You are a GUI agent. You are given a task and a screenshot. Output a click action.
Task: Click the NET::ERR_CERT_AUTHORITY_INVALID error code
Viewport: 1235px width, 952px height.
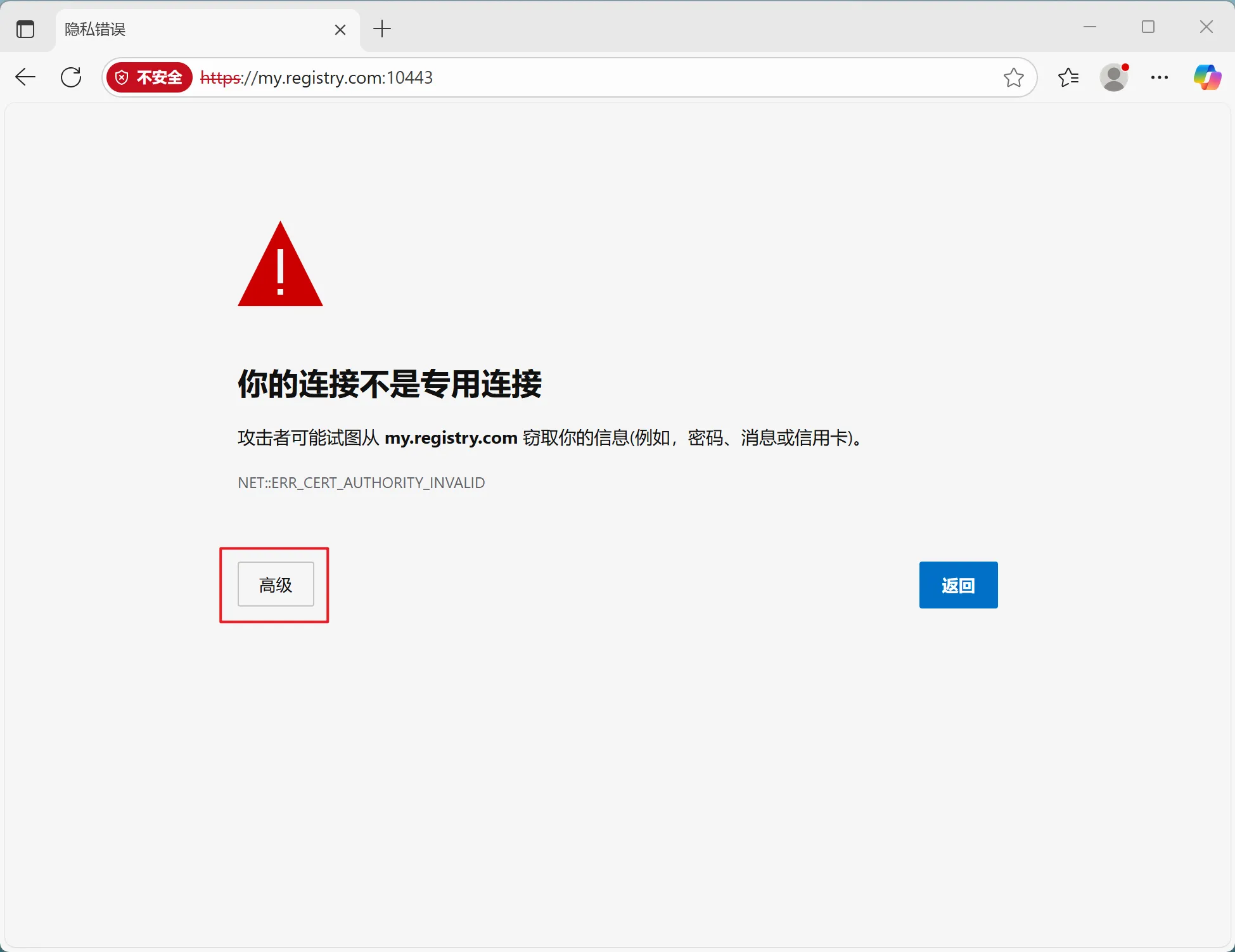coord(361,483)
